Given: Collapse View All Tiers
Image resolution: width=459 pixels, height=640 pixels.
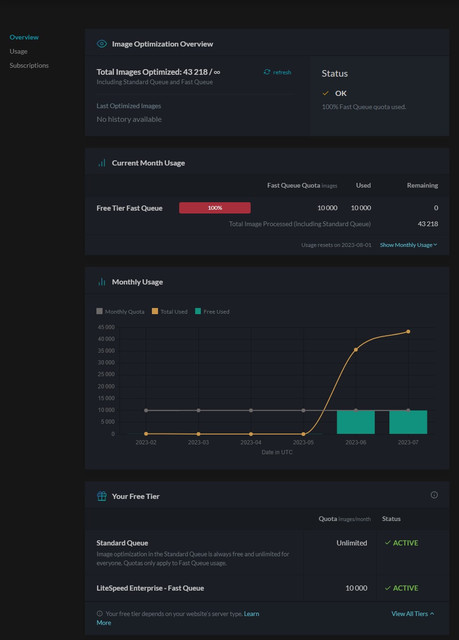Looking at the screenshot, I should tap(412, 613).
